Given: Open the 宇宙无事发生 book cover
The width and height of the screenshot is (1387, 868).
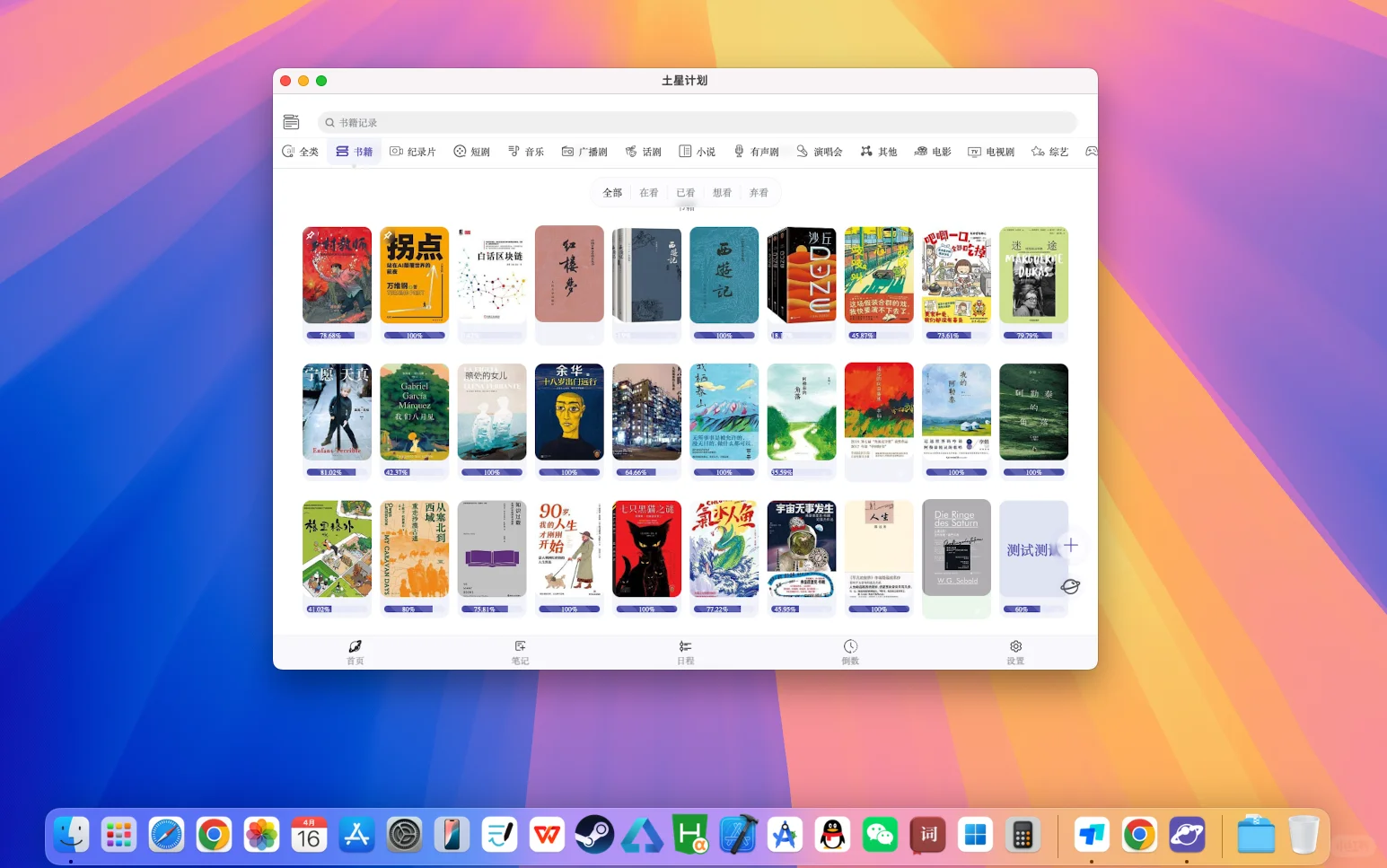Looking at the screenshot, I should point(802,548).
